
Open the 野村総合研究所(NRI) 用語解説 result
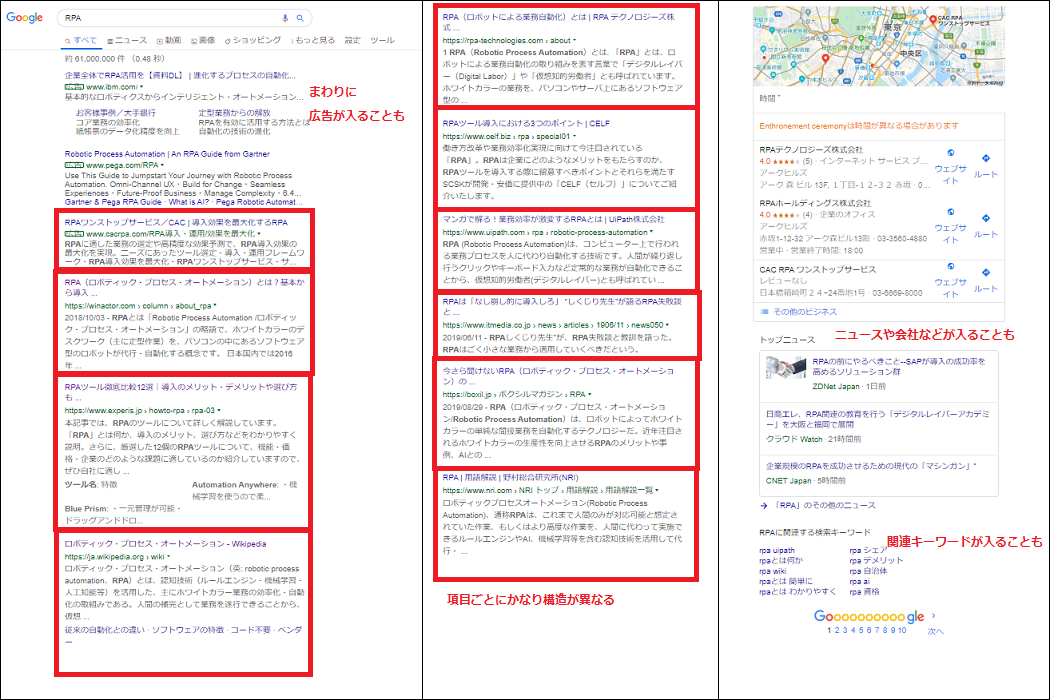510,478
